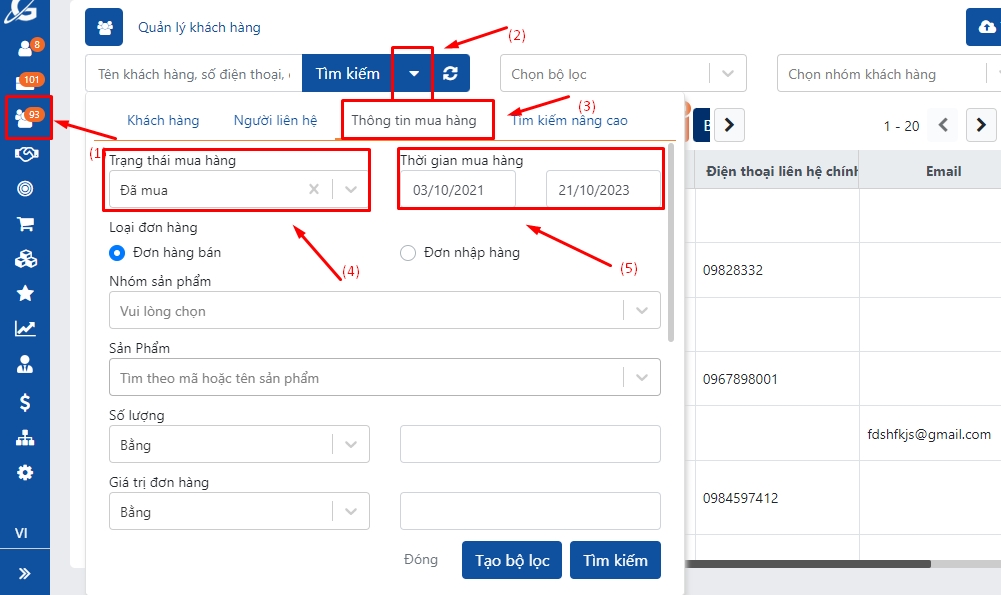This screenshot has width=1001, height=595.
Task: Click the Đóng link to close panel
Action: pyautogui.click(x=421, y=560)
